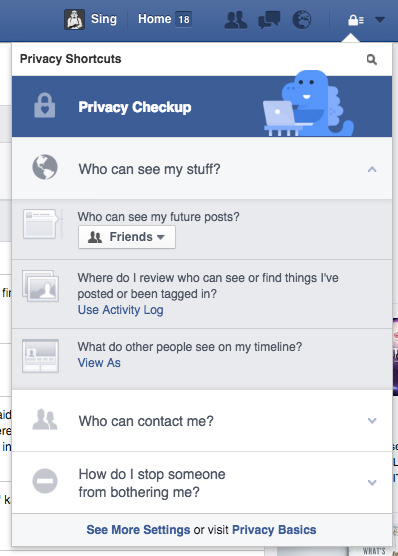This screenshot has height=556, width=398.
Task: Click the View As link
Action: click(x=99, y=363)
